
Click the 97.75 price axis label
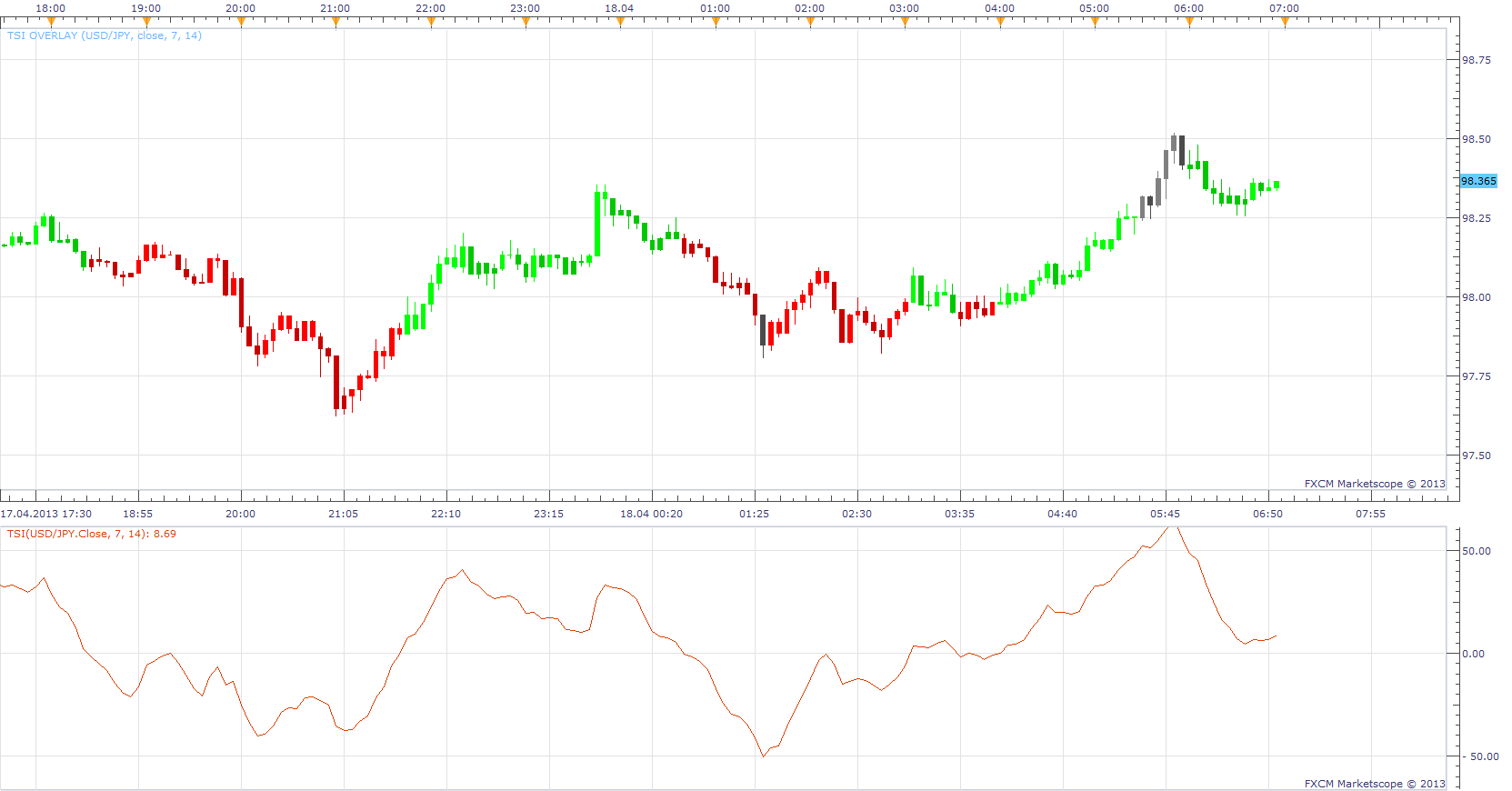point(1477,376)
